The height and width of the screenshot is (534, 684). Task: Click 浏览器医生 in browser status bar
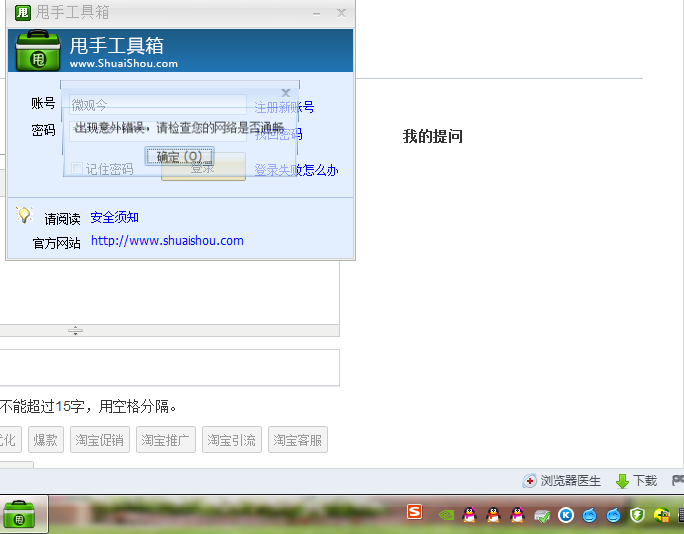tap(571, 481)
